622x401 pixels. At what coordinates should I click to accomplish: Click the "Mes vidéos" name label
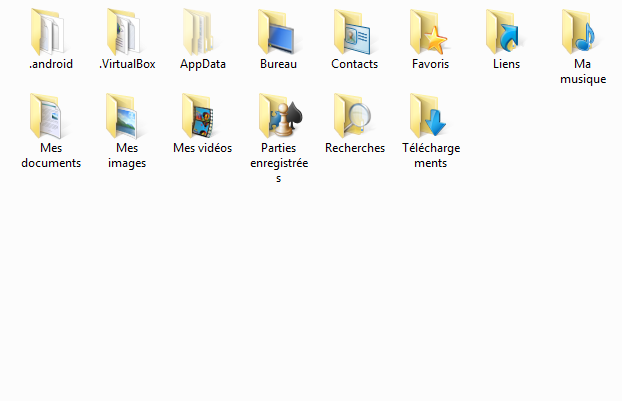click(203, 148)
